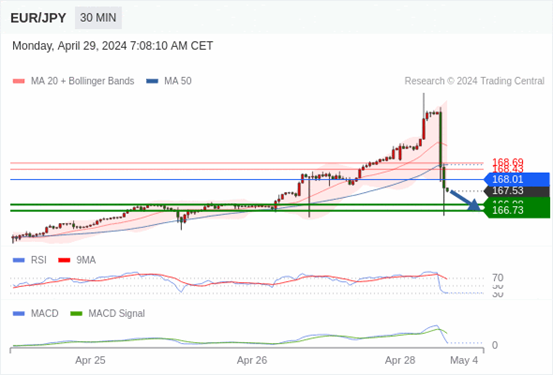This screenshot has width=553, height=375.
Task: Select the black 167.53 current price label
Action: click(x=517, y=191)
